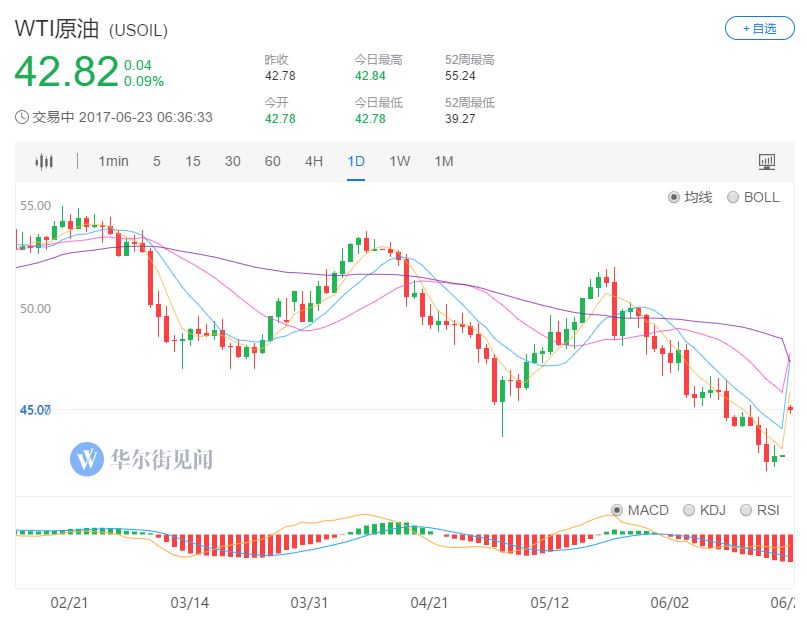
Task: Click the Wallstreetcn watermark logo
Action: (88, 459)
